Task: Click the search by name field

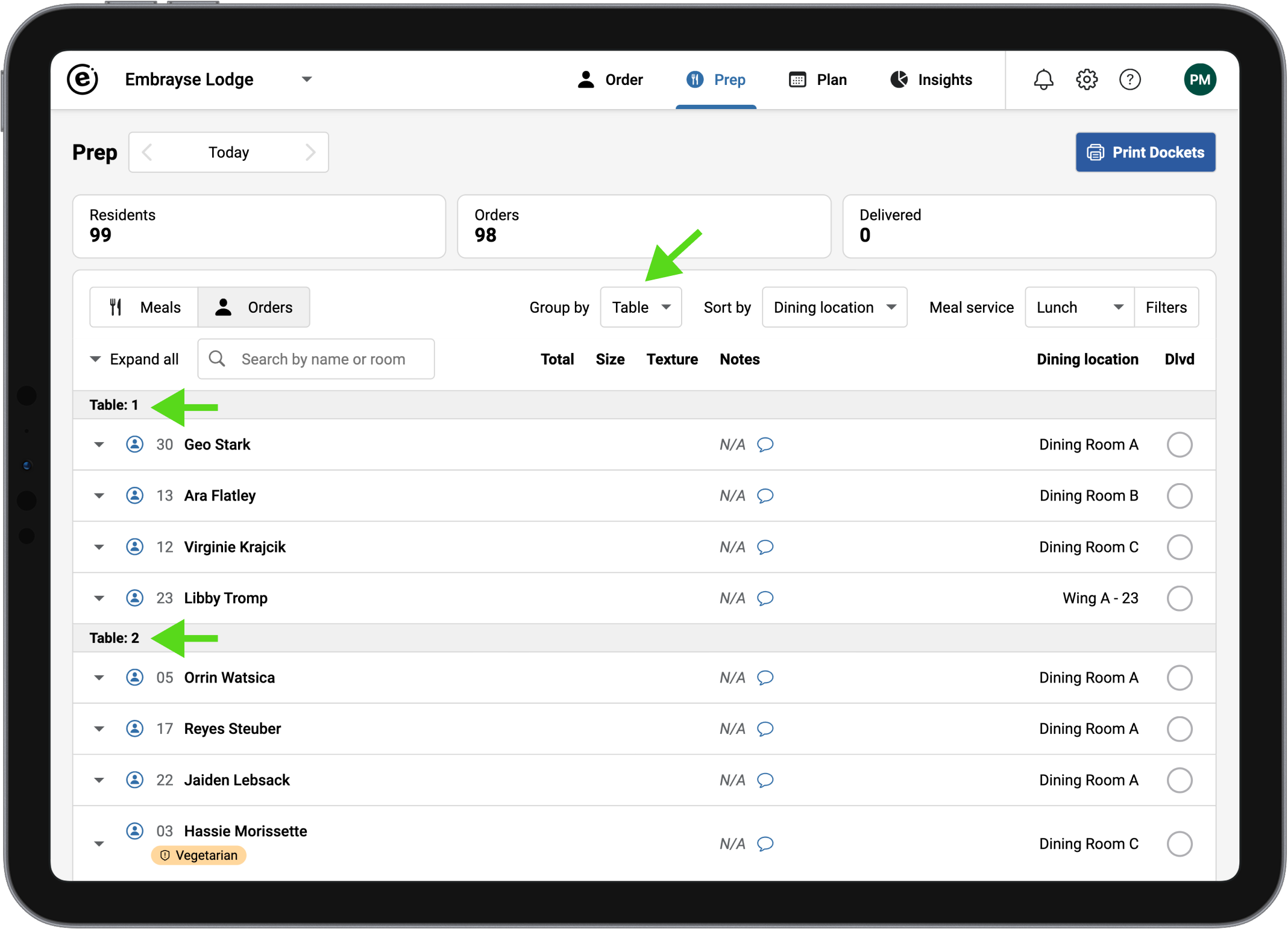Action: [x=323, y=359]
